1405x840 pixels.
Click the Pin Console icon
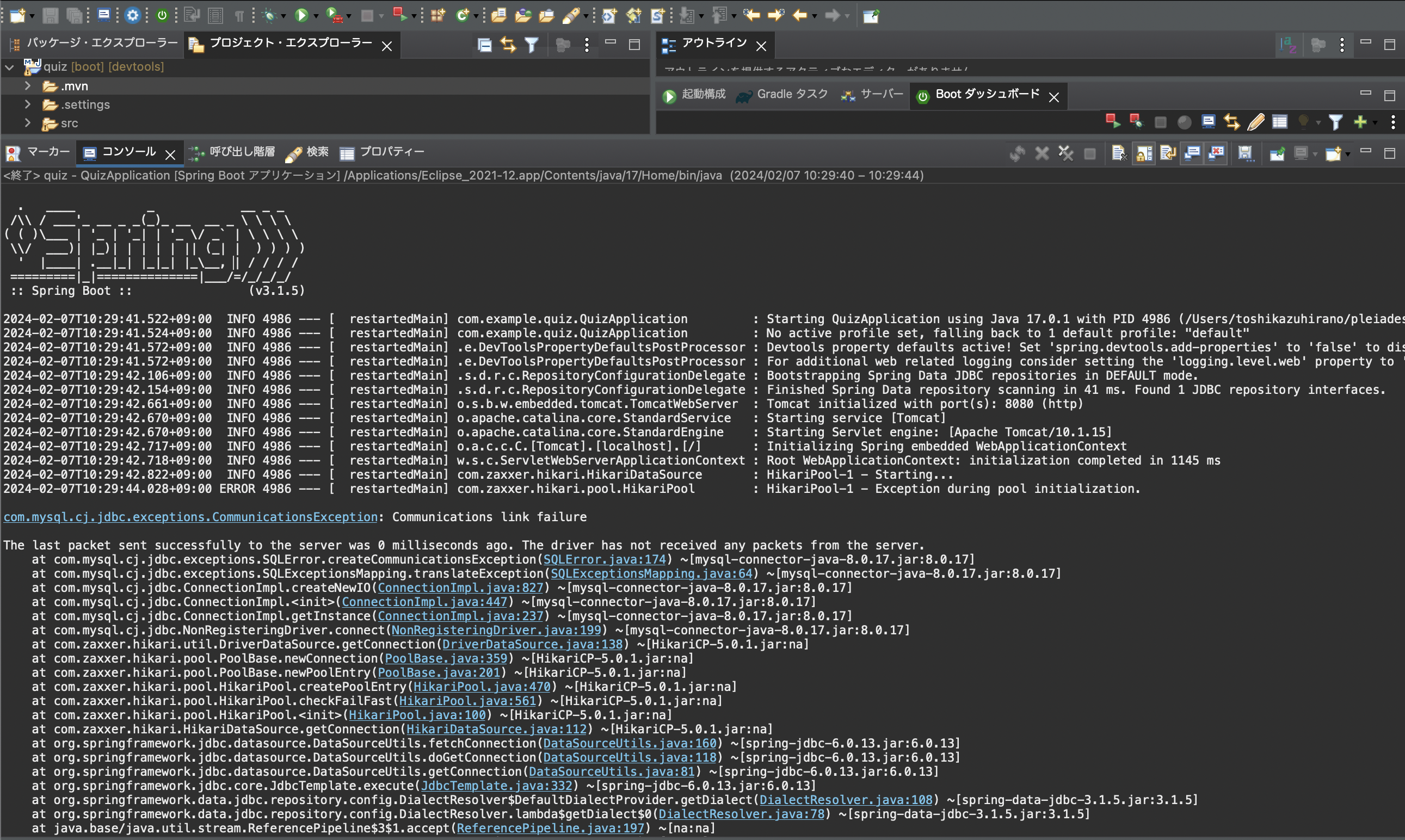tap(1277, 153)
